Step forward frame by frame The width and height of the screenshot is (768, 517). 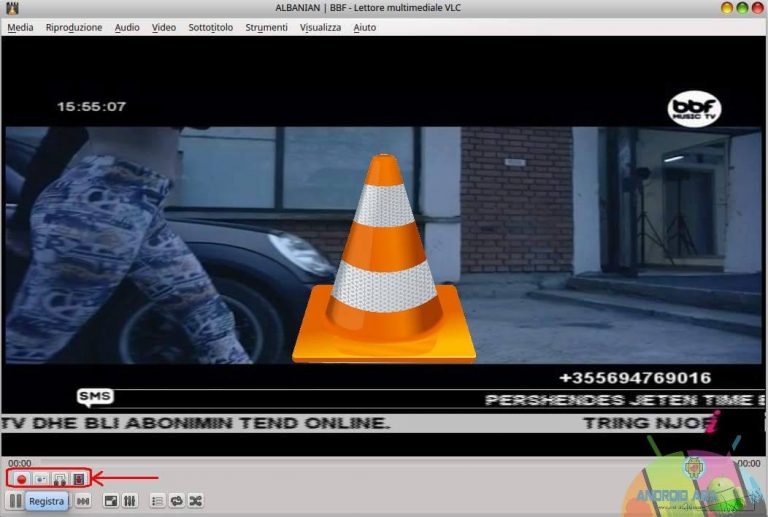[79, 479]
